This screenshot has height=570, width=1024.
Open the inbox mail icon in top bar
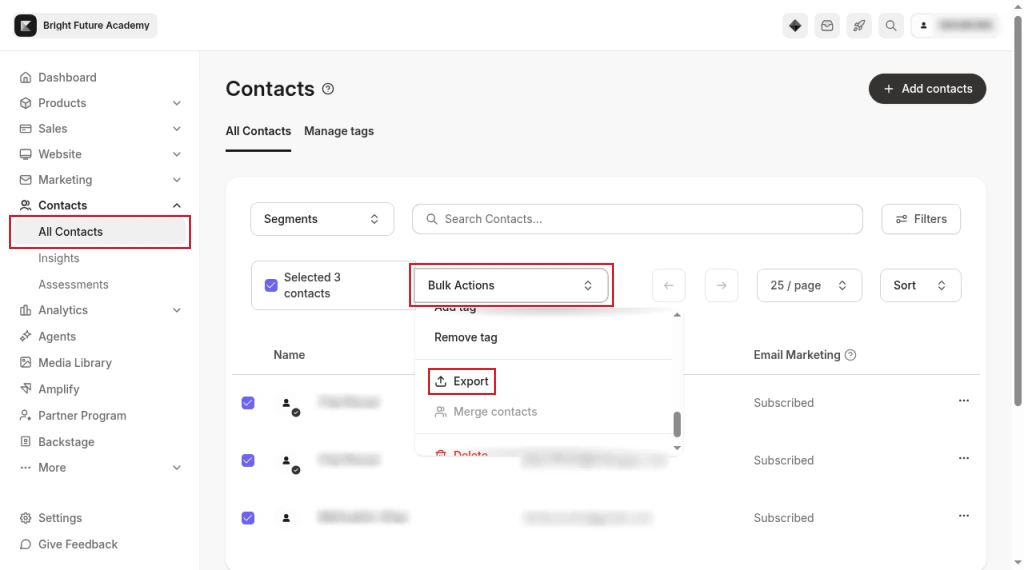pos(827,25)
